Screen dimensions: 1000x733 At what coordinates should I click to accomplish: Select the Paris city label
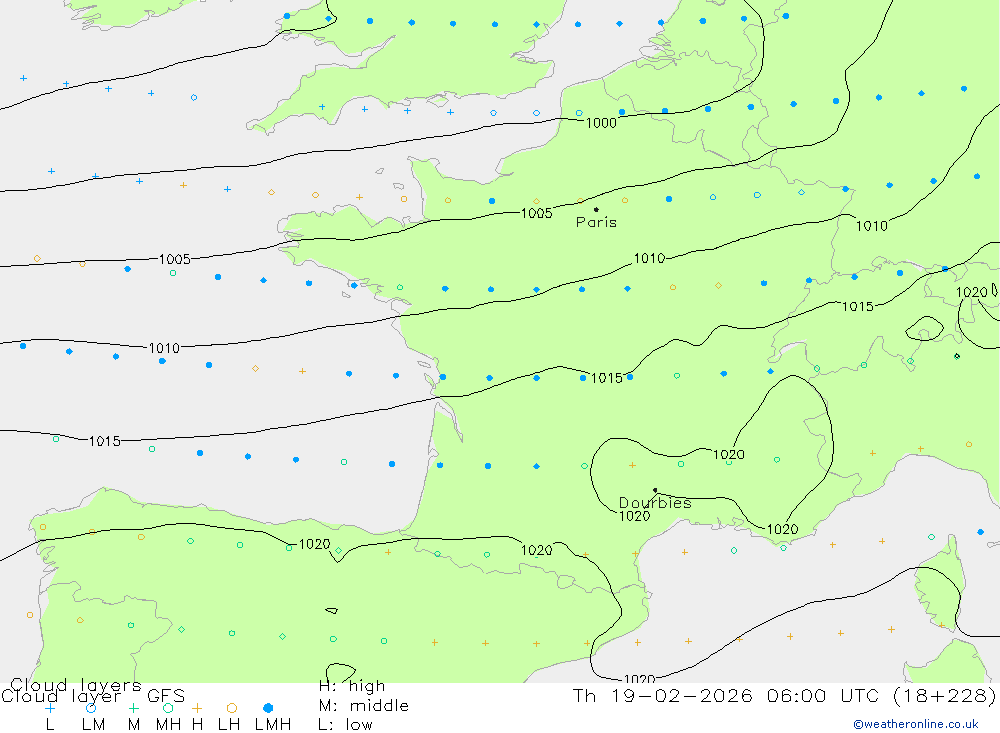[x=596, y=222]
